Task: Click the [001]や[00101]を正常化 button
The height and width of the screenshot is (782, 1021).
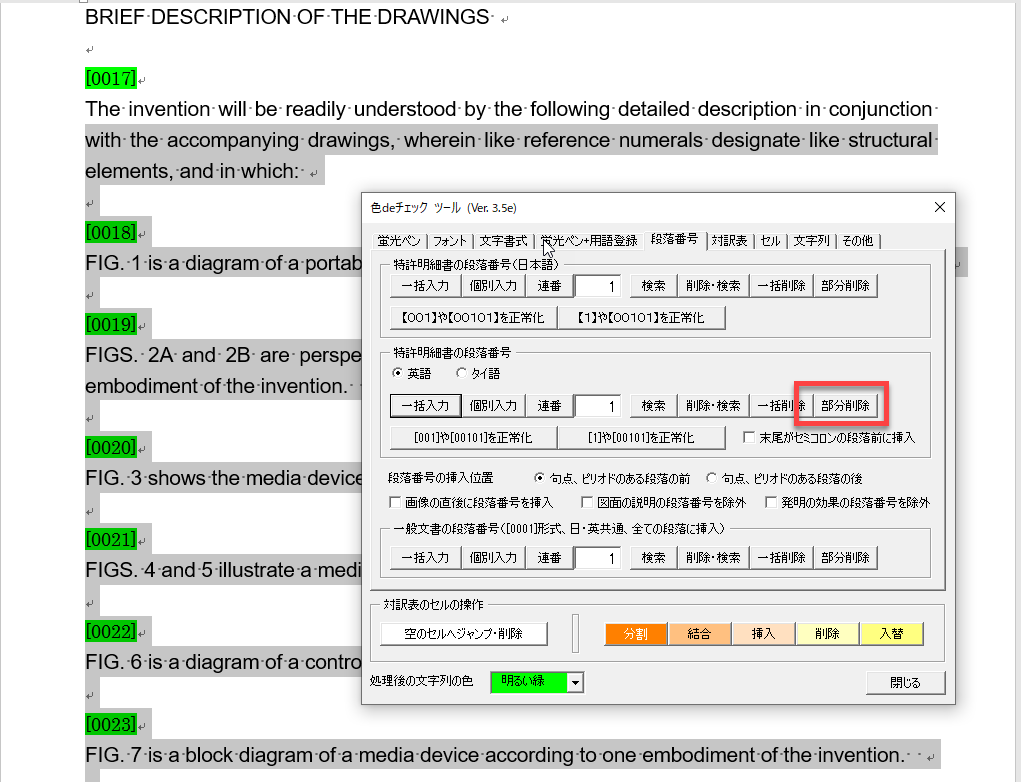Action: [473, 438]
